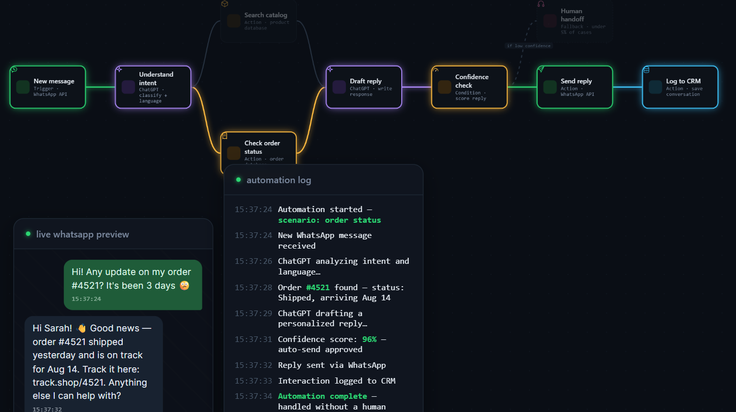
Task: Click the 'Automation complete' green log text
Action: coord(322,396)
